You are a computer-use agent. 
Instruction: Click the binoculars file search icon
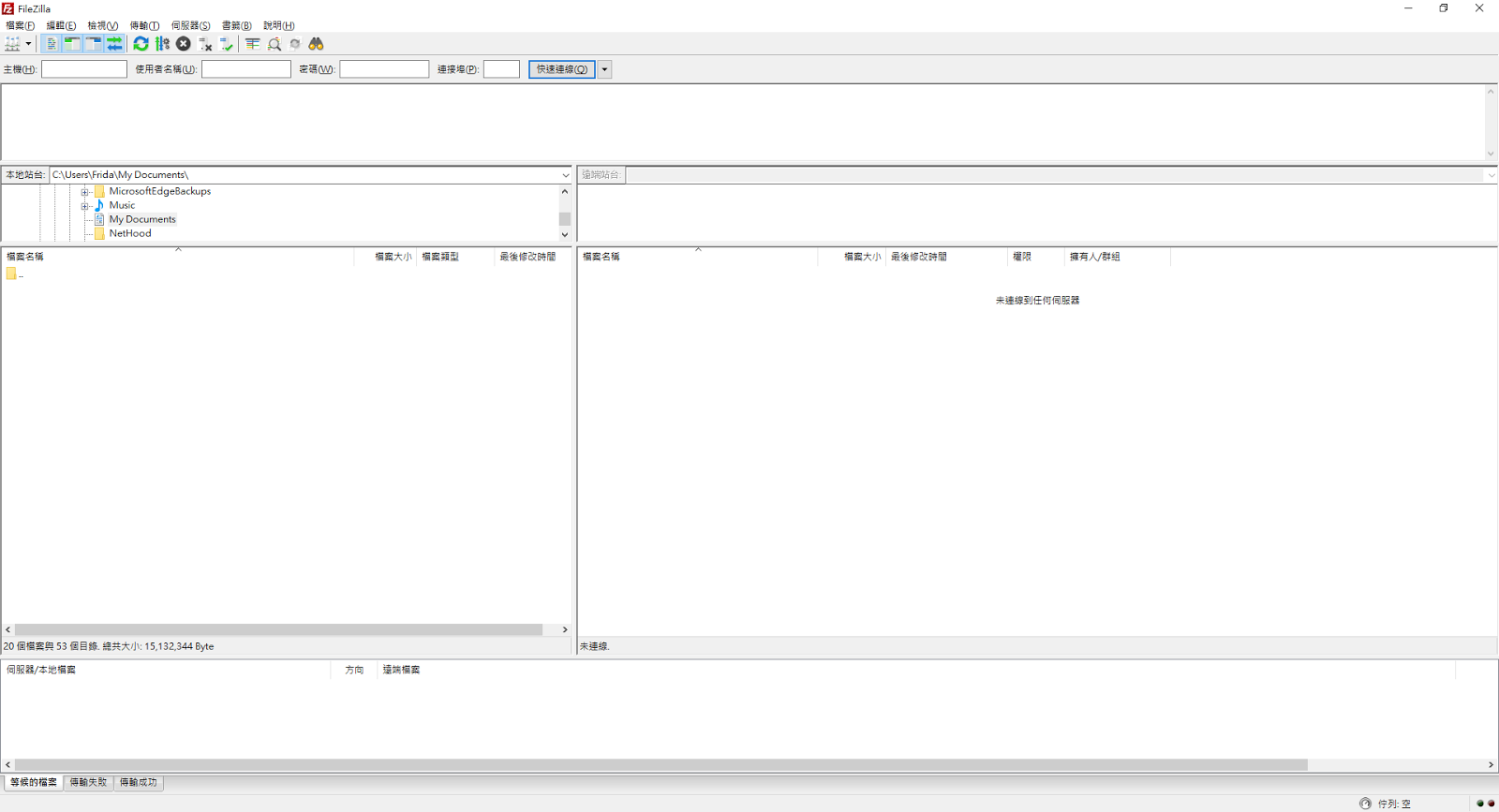[x=316, y=44]
